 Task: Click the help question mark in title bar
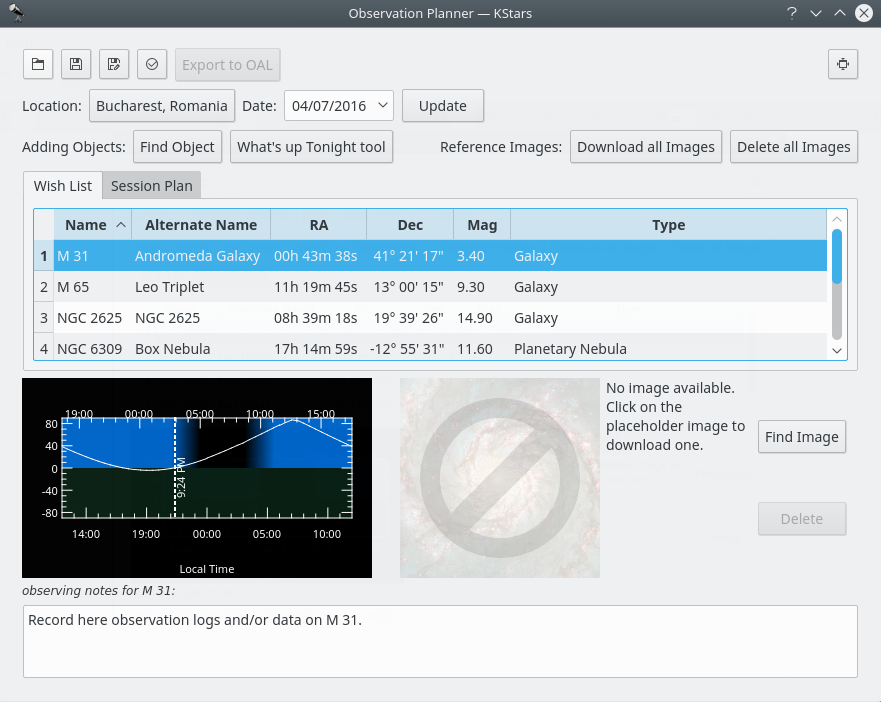click(791, 13)
